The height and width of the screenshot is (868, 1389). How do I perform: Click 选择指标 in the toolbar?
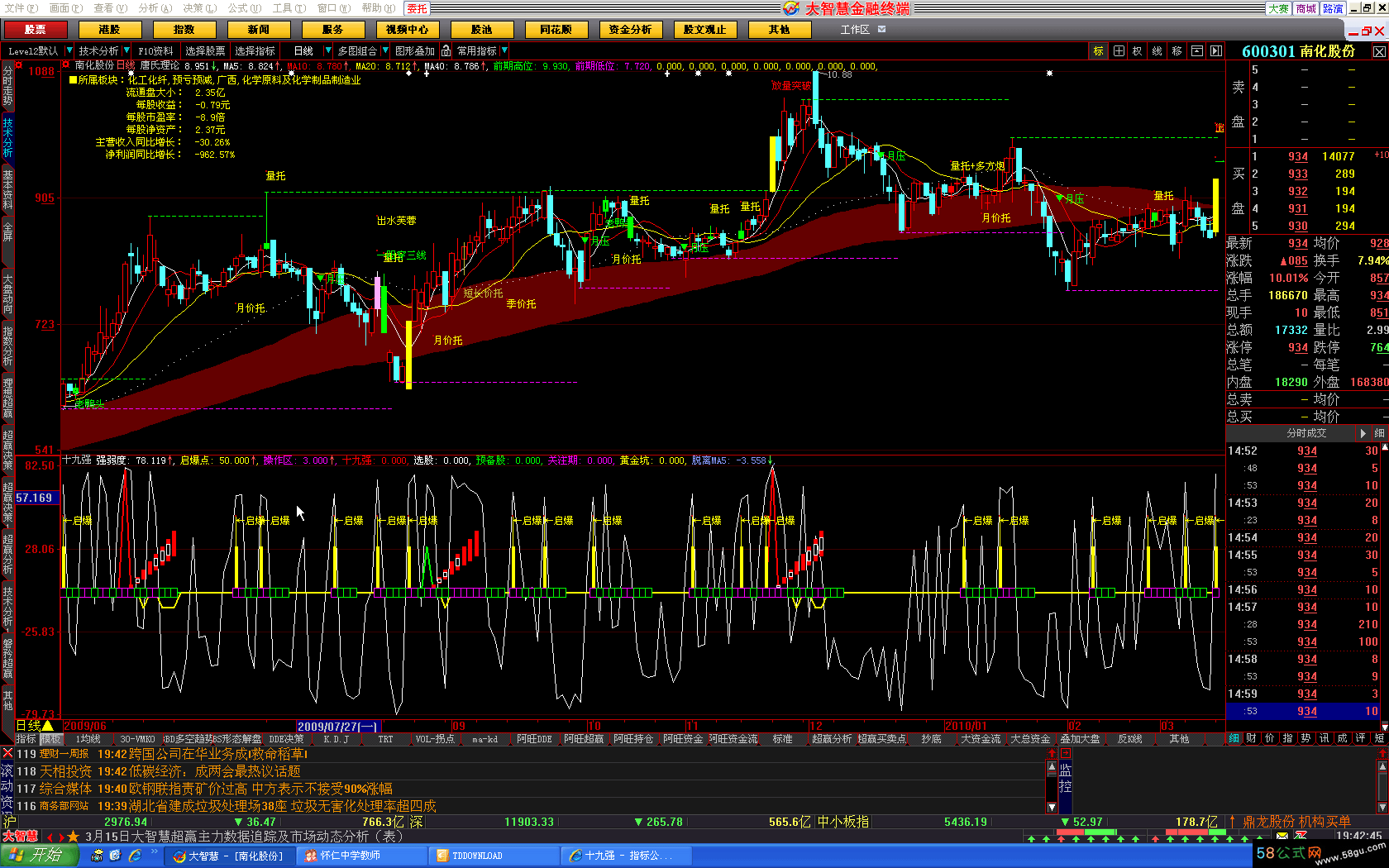255,51
